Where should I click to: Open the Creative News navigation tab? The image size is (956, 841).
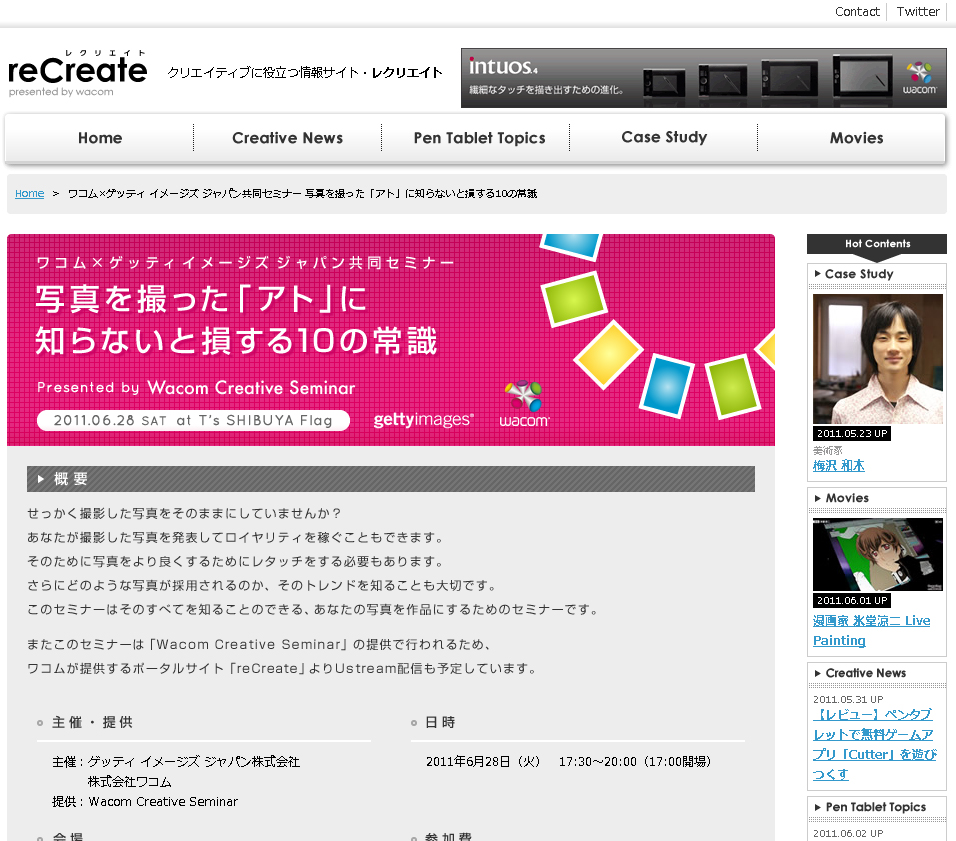coord(287,138)
